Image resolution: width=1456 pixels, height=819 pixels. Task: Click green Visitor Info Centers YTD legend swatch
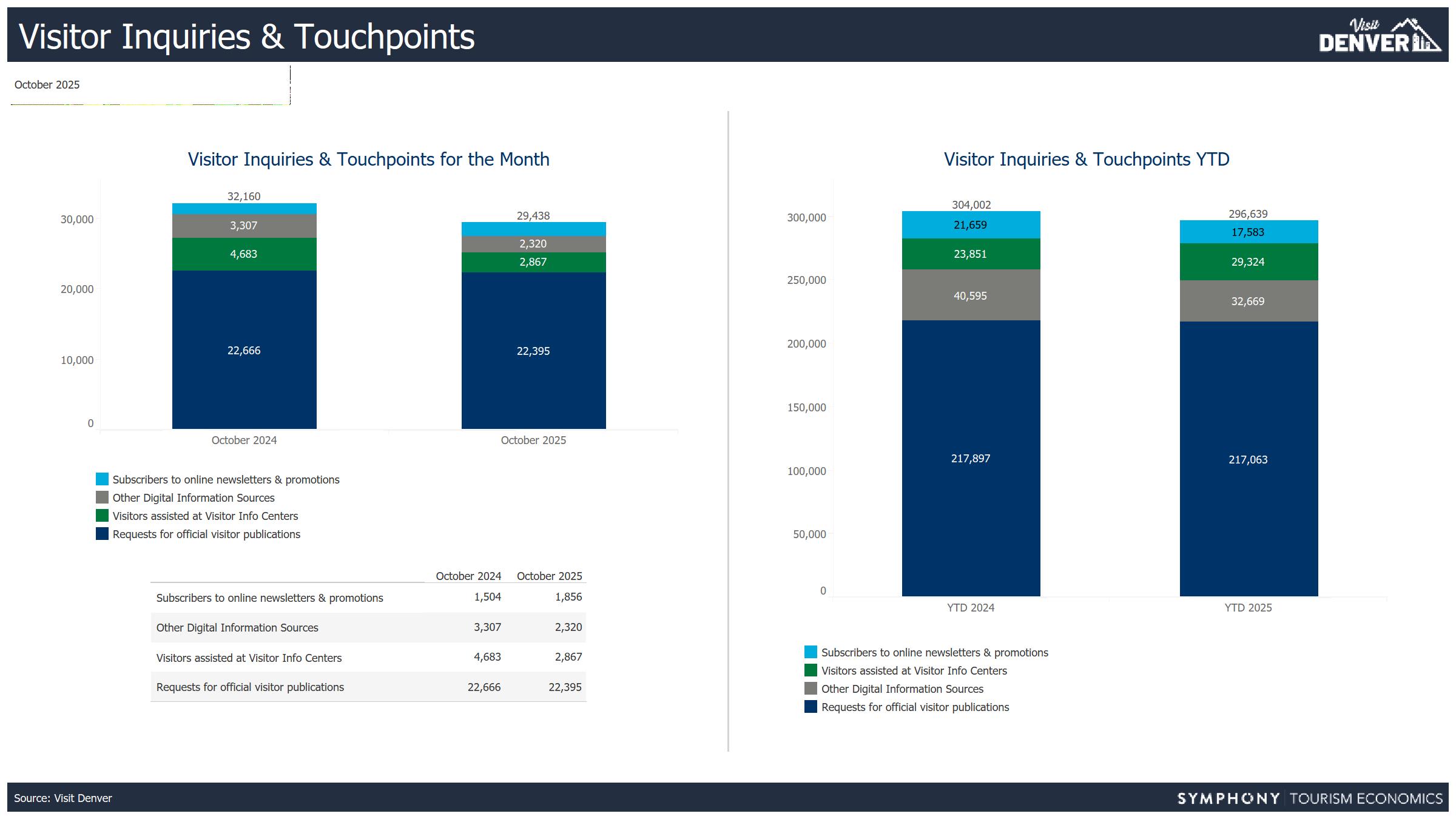pyautogui.click(x=811, y=670)
